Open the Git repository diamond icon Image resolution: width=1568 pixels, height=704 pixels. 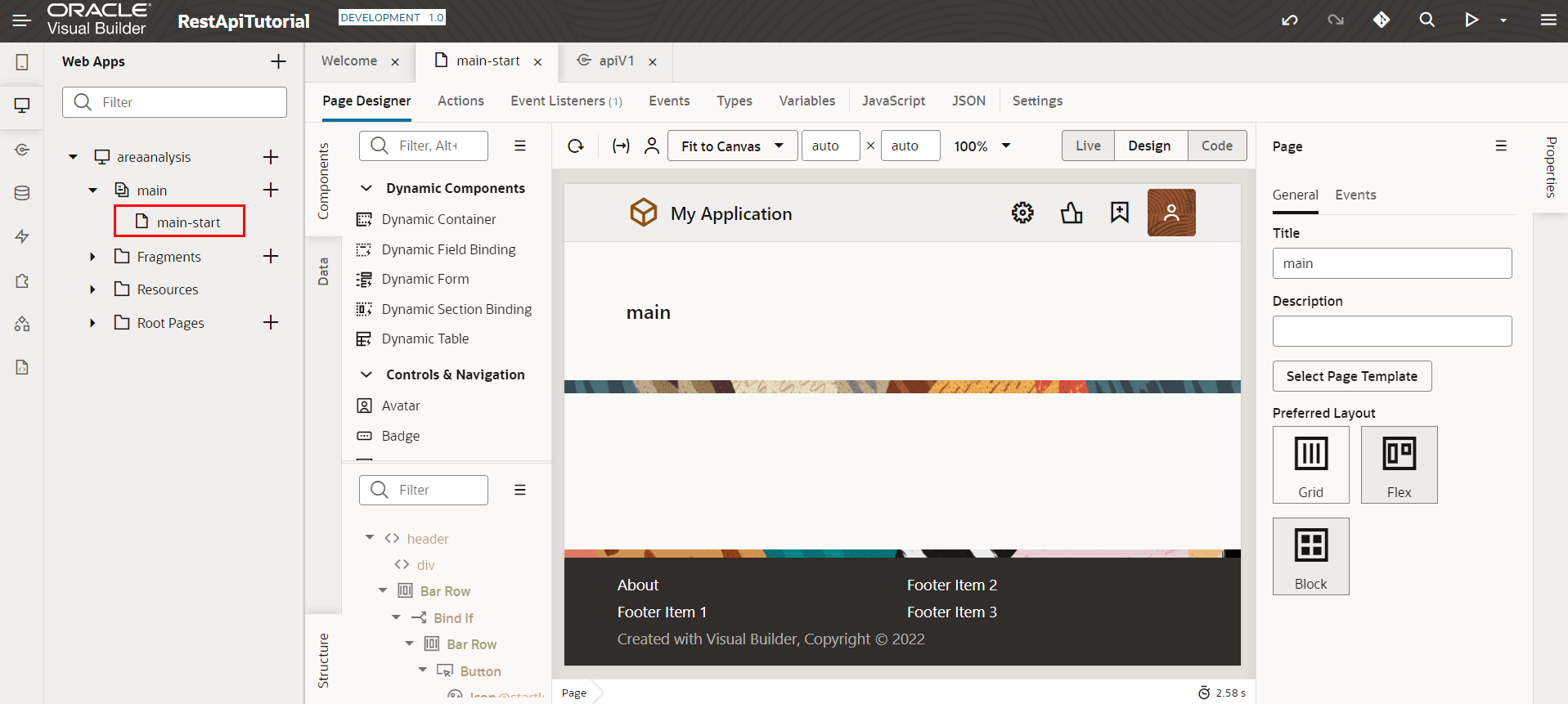pyautogui.click(x=1382, y=20)
